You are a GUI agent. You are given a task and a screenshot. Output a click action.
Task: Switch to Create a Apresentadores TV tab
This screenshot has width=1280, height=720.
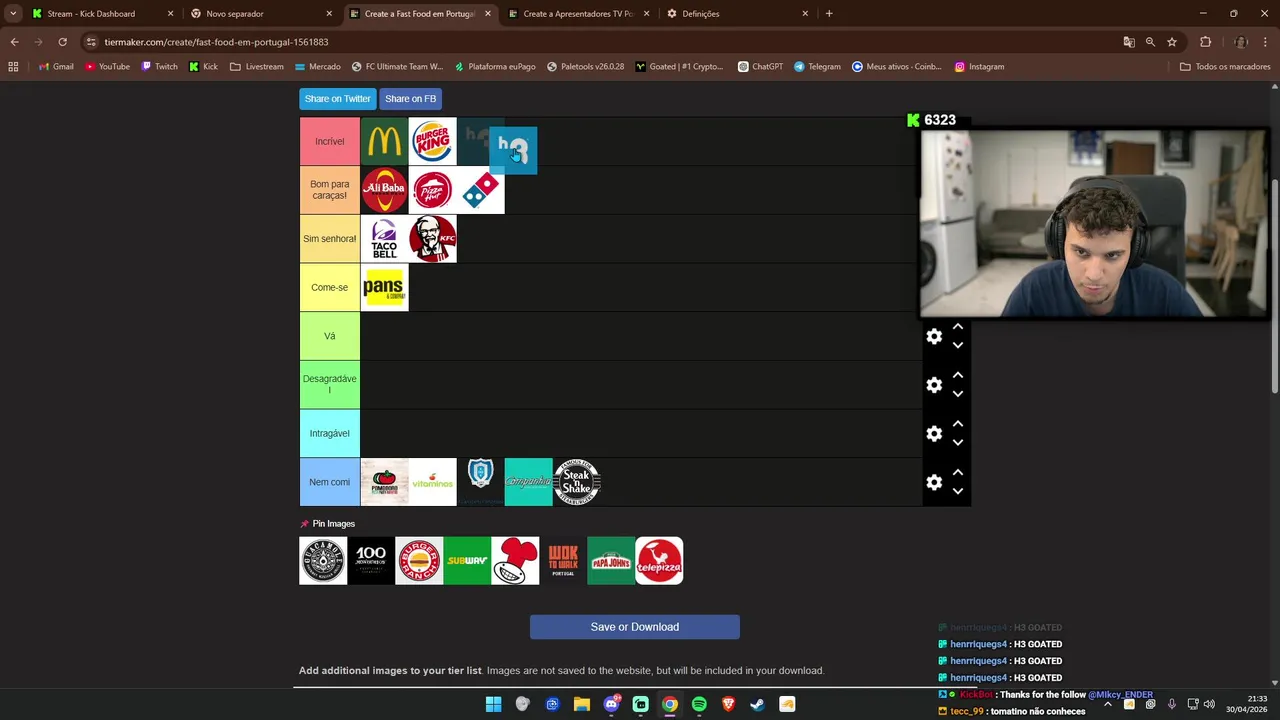pos(579,14)
